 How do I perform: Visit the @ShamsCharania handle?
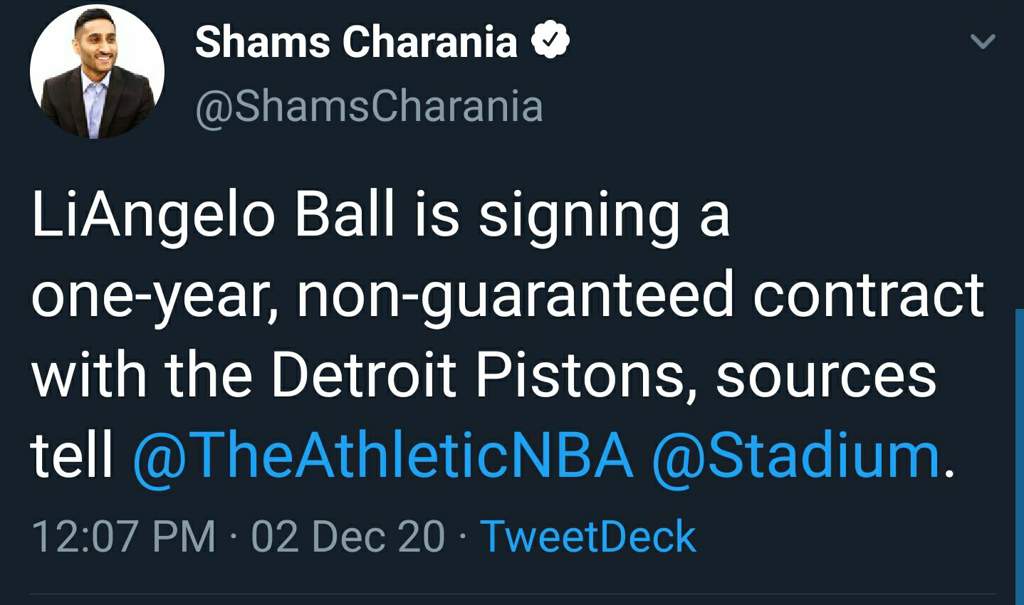369,106
